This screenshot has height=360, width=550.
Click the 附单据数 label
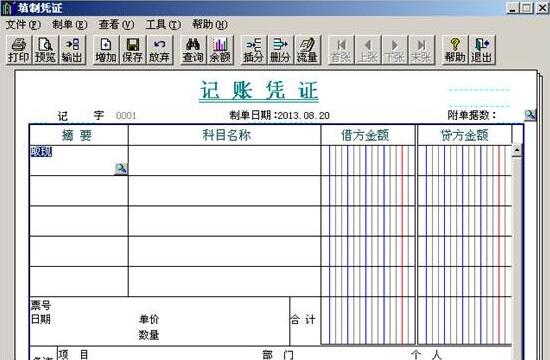(x=472, y=115)
